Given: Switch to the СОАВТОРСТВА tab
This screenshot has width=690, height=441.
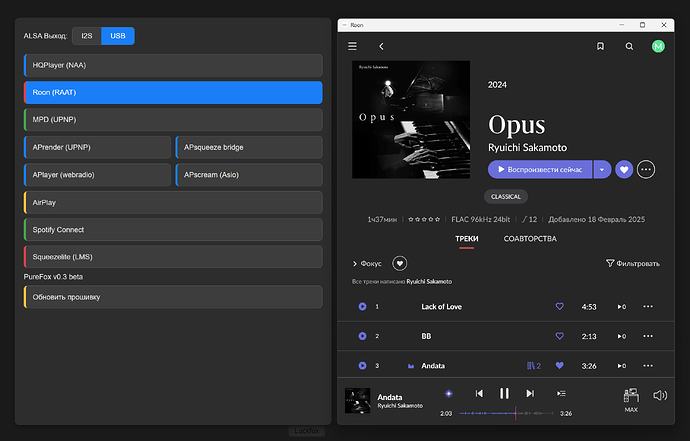Looking at the screenshot, I should tap(530, 239).
